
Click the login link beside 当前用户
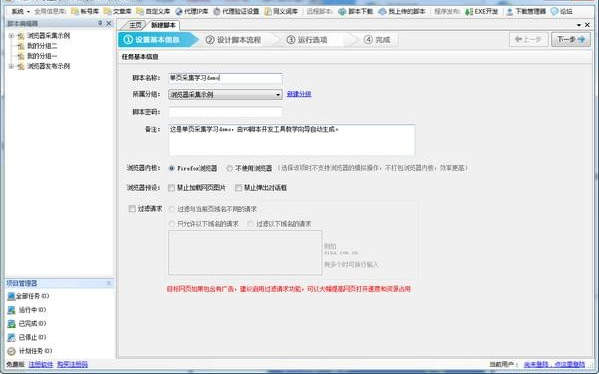(x=554, y=364)
